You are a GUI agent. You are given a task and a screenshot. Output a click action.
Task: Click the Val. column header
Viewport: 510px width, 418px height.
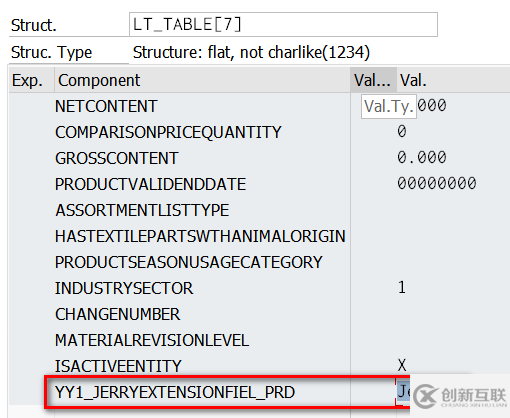[x=453, y=80]
